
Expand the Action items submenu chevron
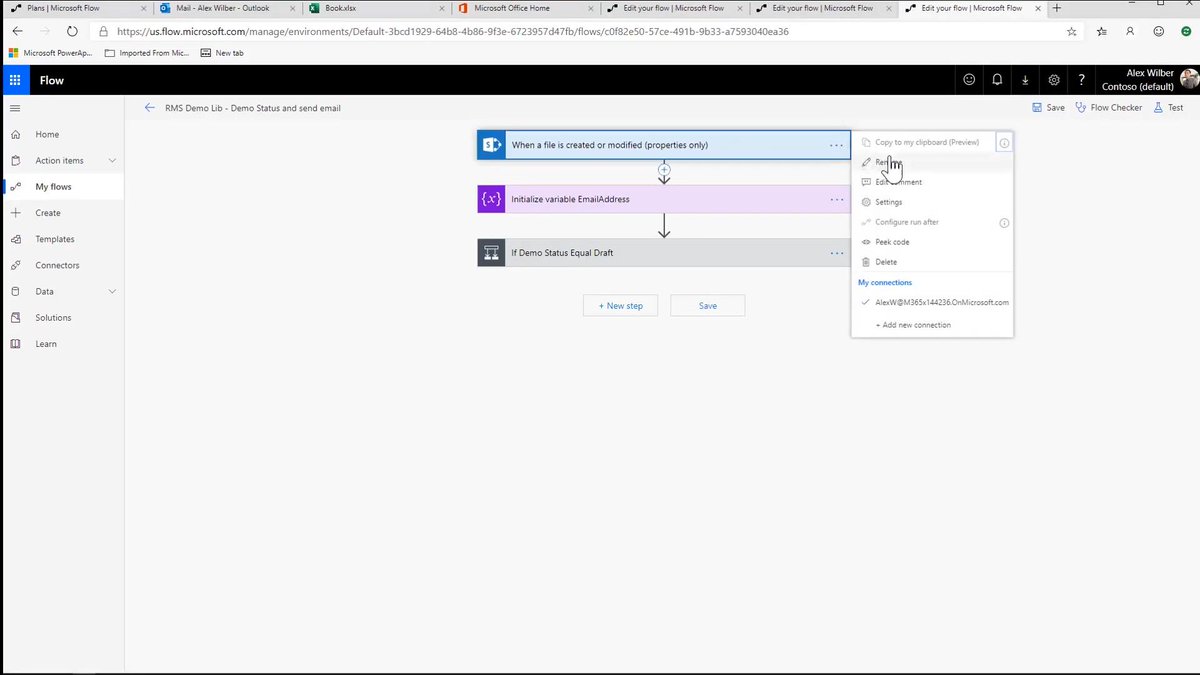(x=112, y=160)
